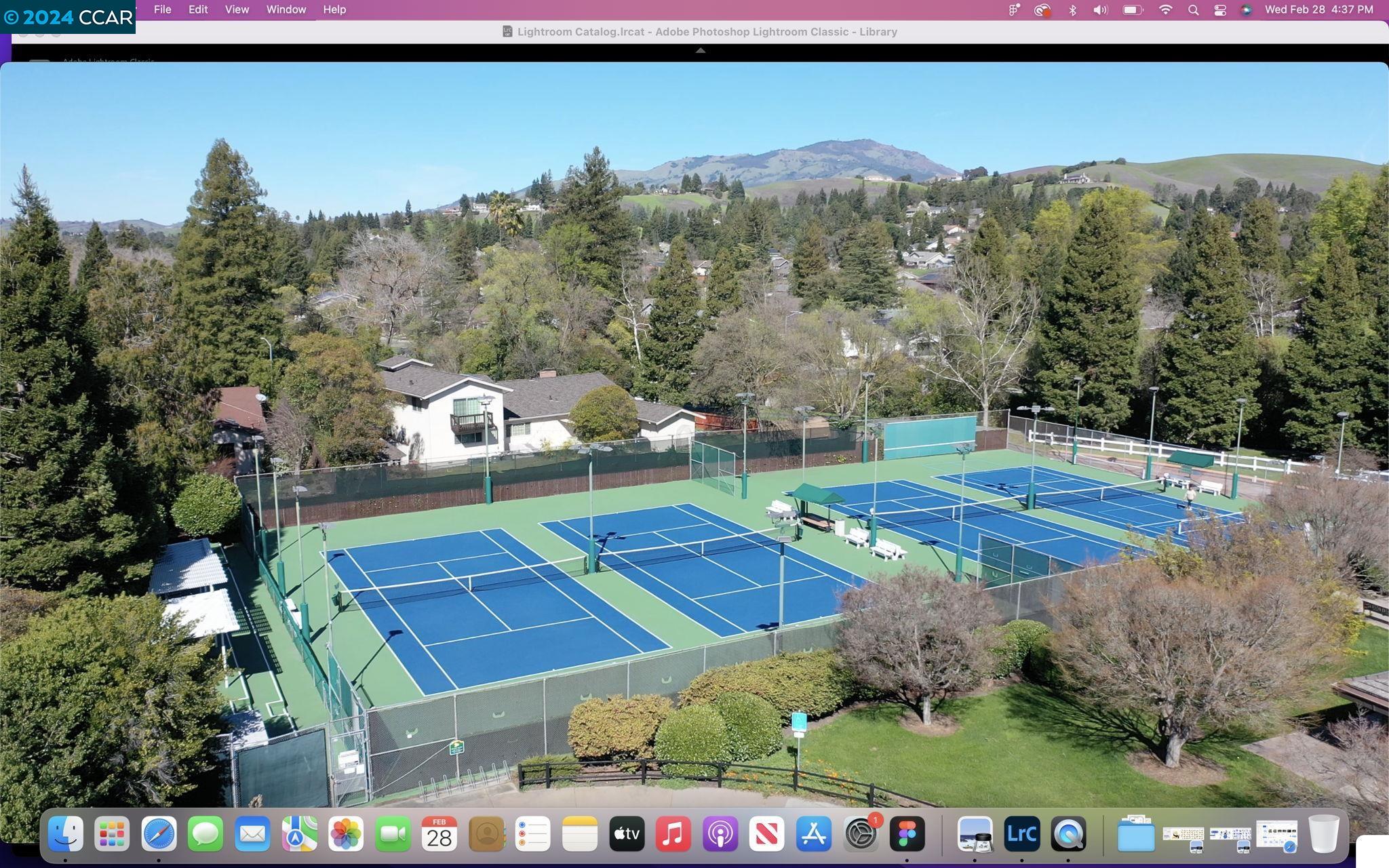
Task: Click the Creative Cloud menu bar icon
Action: click(x=1042, y=9)
